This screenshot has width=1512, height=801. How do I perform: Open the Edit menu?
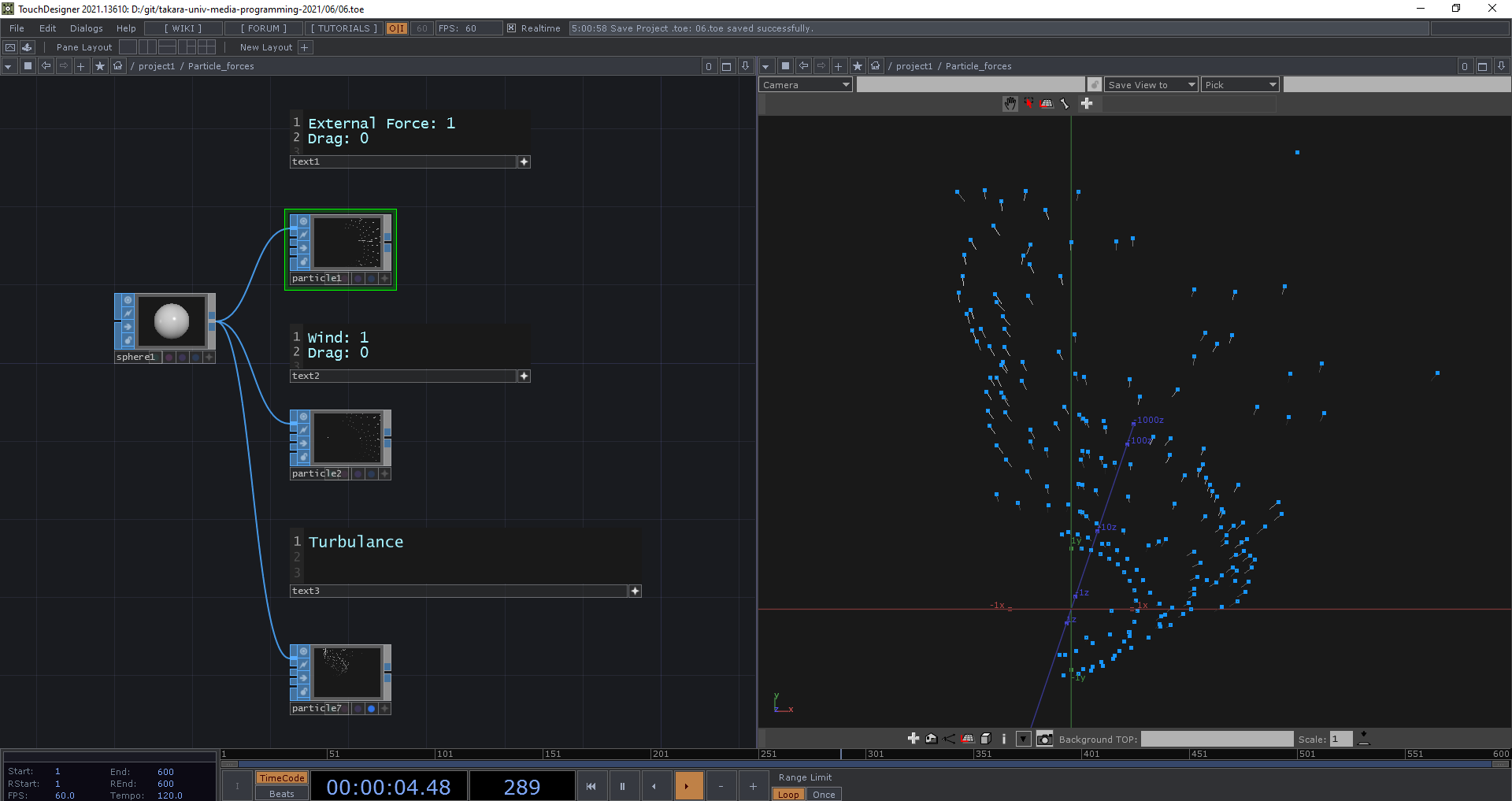[48, 28]
